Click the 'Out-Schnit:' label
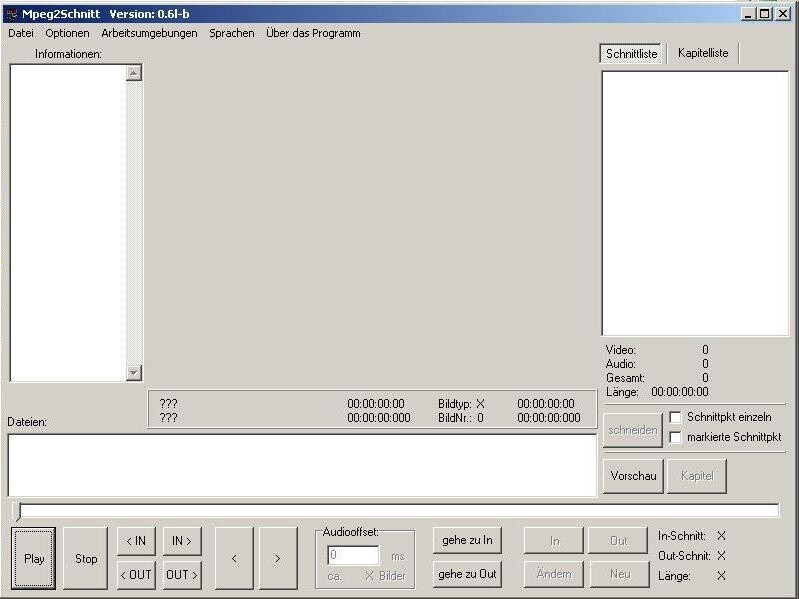Image resolution: width=799 pixels, height=599 pixels. [x=684, y=556]
